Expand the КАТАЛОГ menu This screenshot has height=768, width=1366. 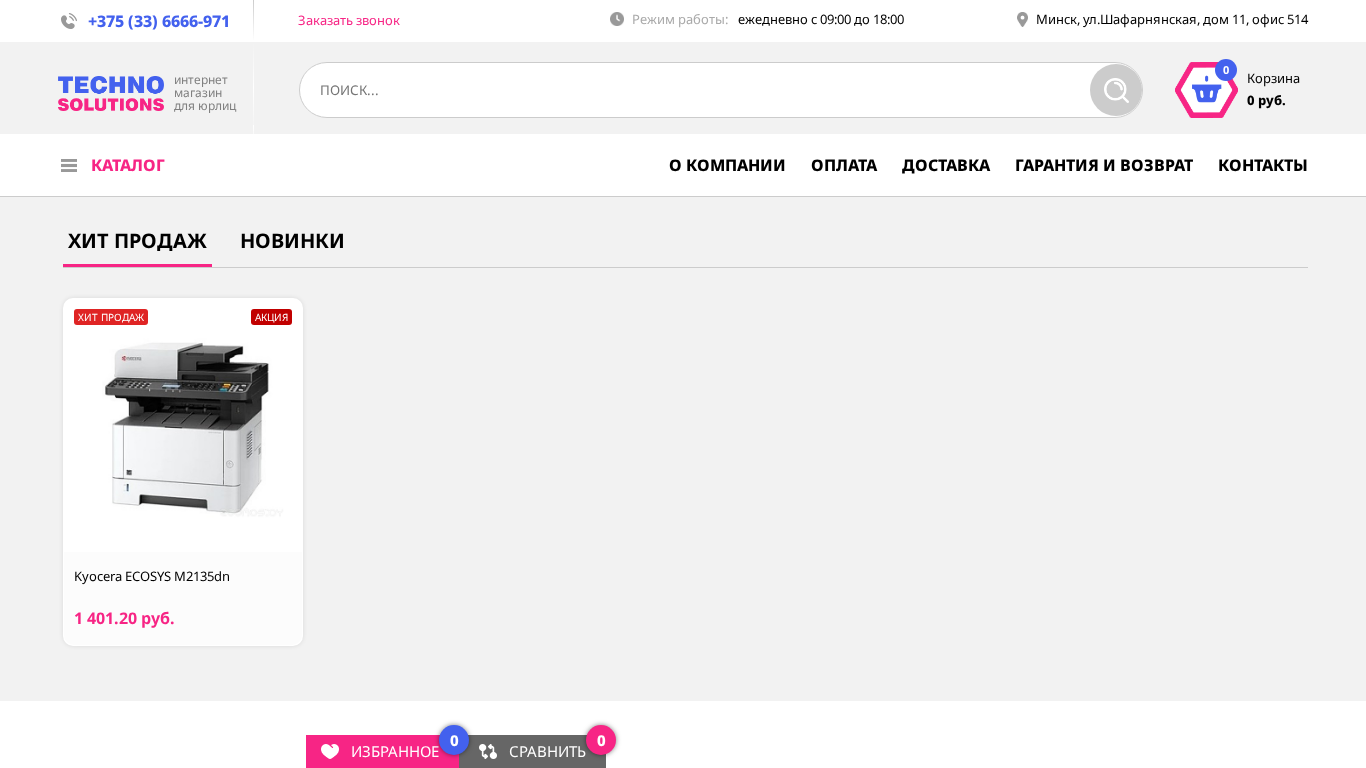128,165
